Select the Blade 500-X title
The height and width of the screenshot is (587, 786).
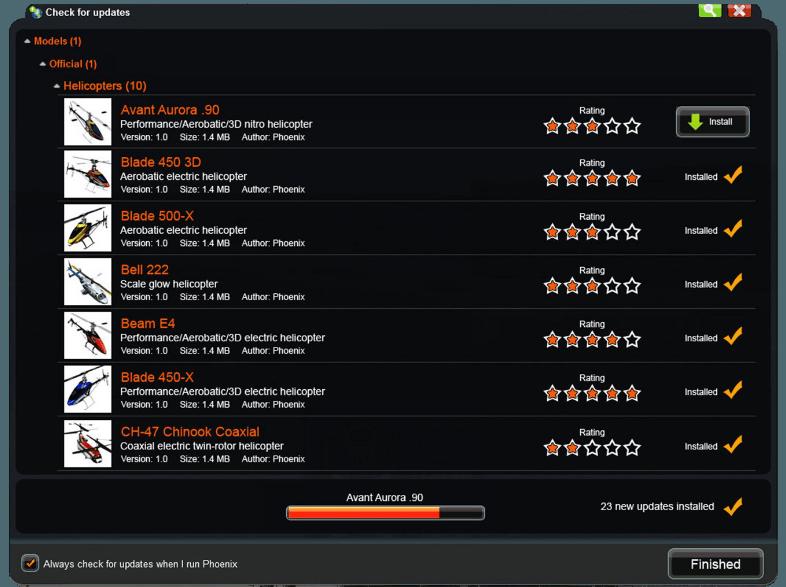(157, 216)
